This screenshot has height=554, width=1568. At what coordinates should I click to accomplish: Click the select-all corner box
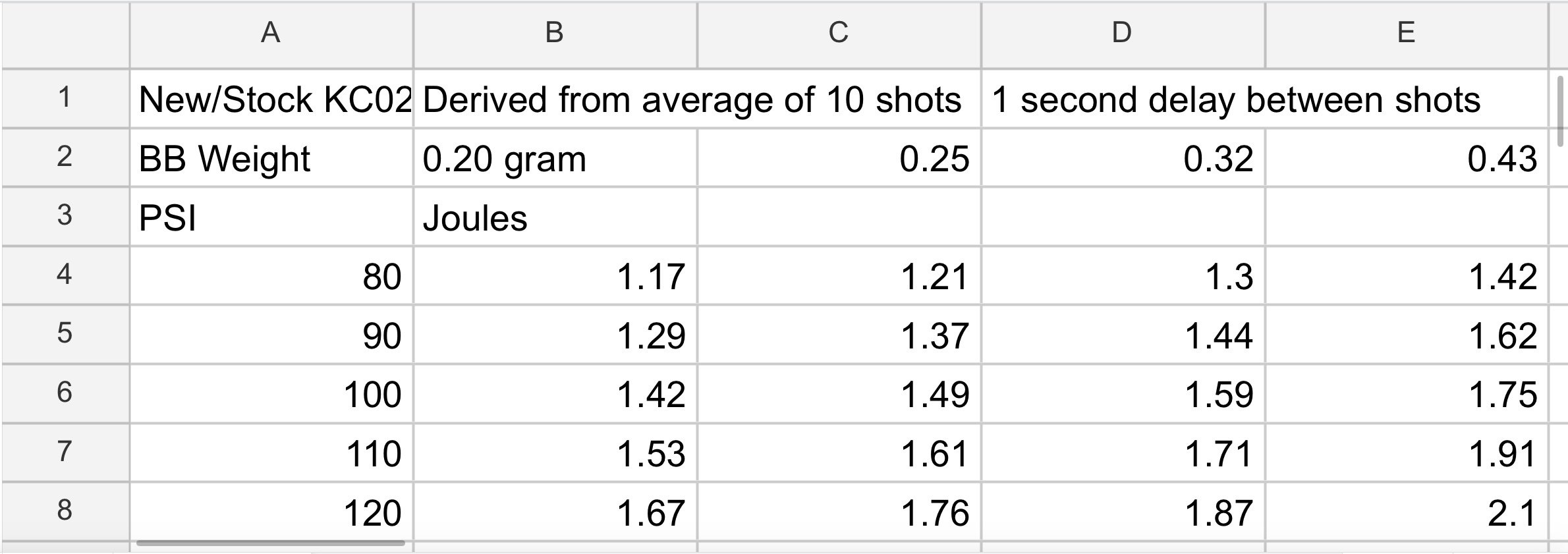(x=65, y=33)
